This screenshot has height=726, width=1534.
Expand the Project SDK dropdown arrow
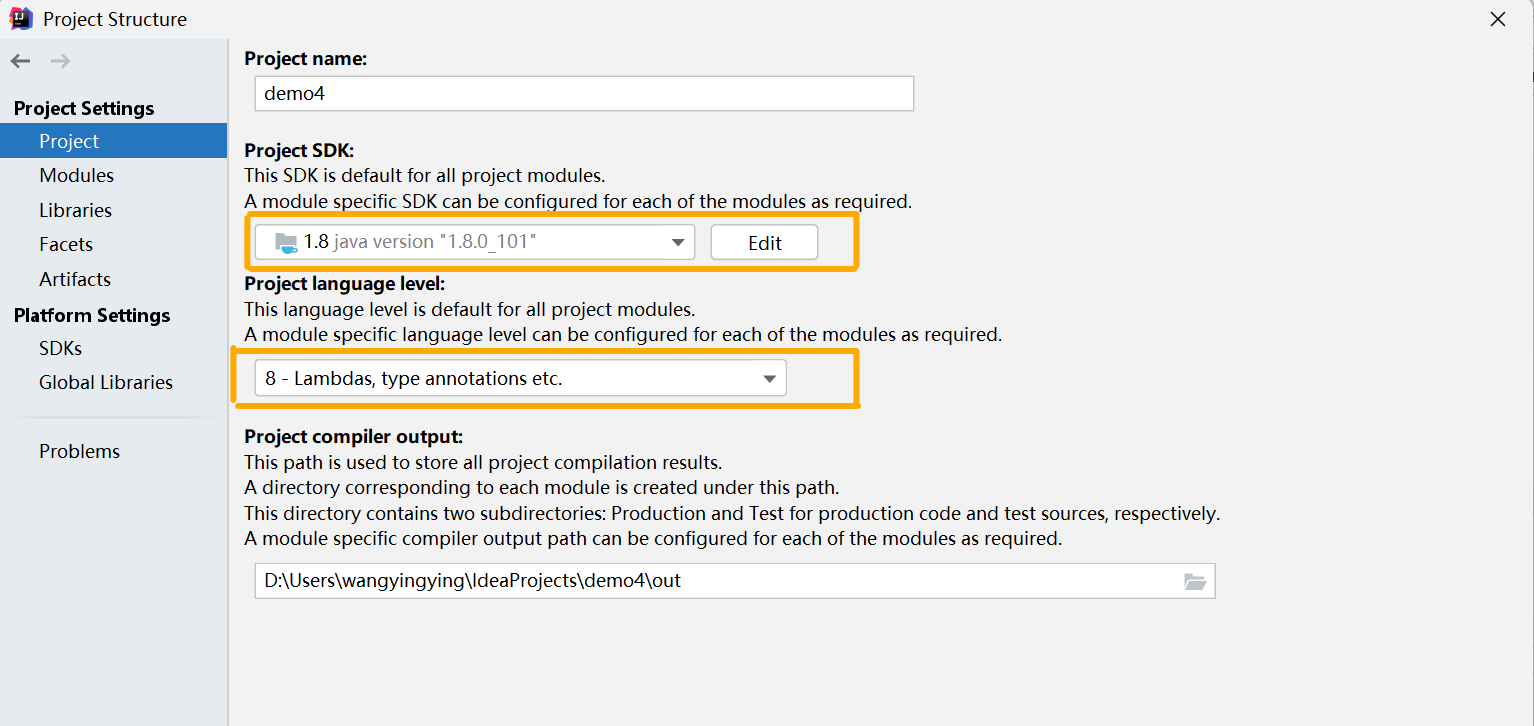point(677,242)
